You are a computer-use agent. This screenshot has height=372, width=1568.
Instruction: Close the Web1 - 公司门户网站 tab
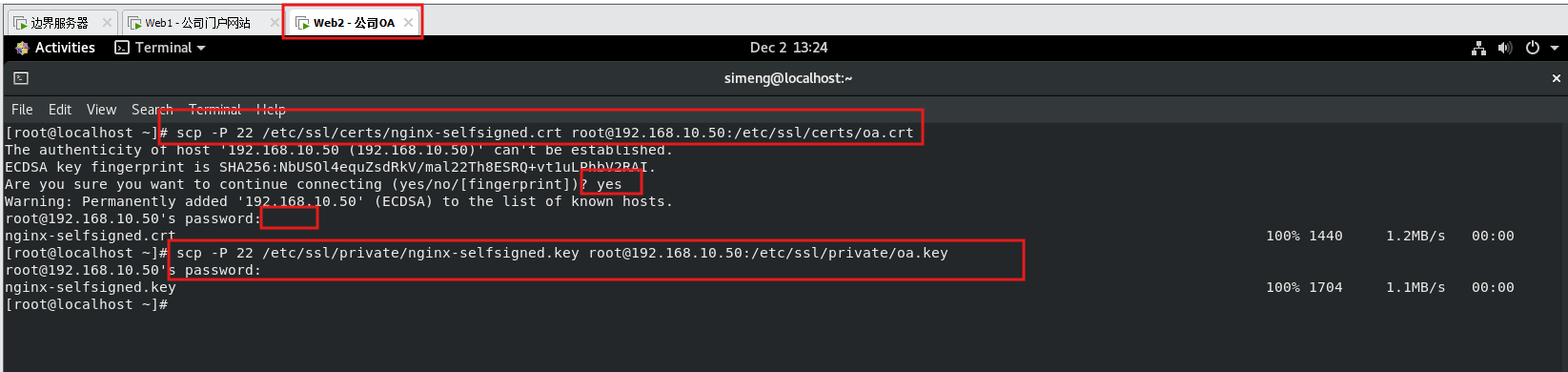tap(275, 22)
